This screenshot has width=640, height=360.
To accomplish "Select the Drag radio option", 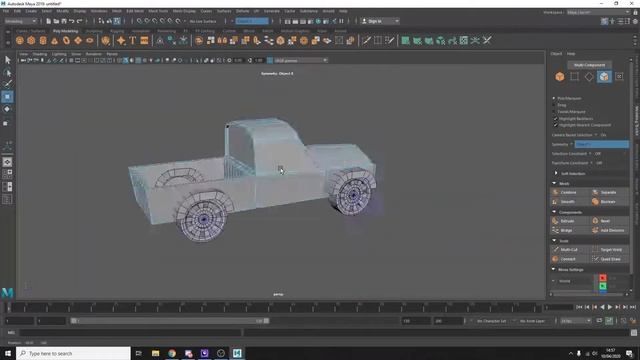I will coord(554,105).
